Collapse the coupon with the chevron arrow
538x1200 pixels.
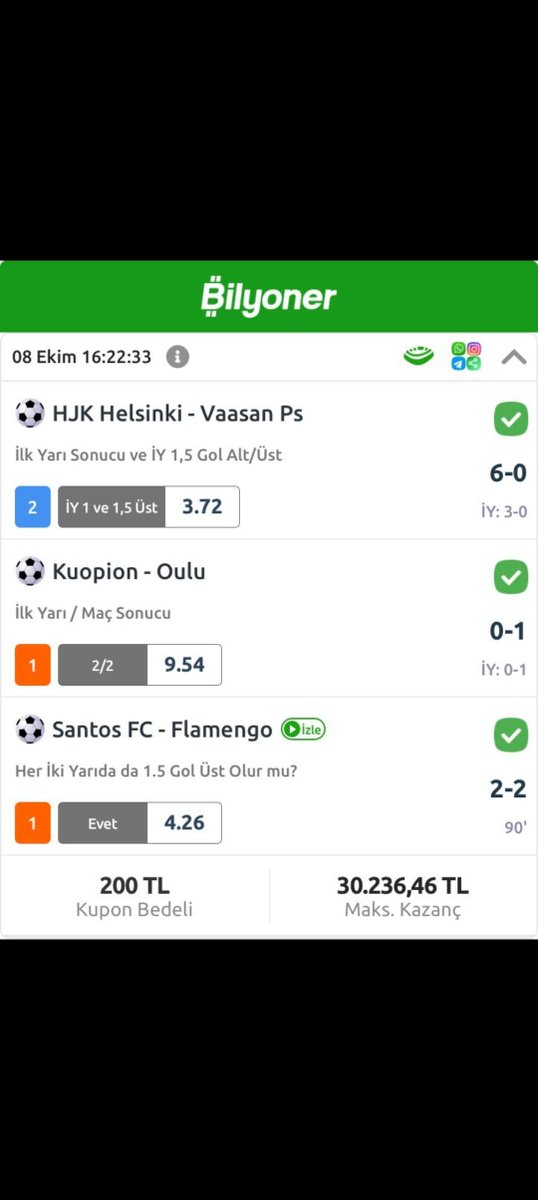click(x=514, y=356)
